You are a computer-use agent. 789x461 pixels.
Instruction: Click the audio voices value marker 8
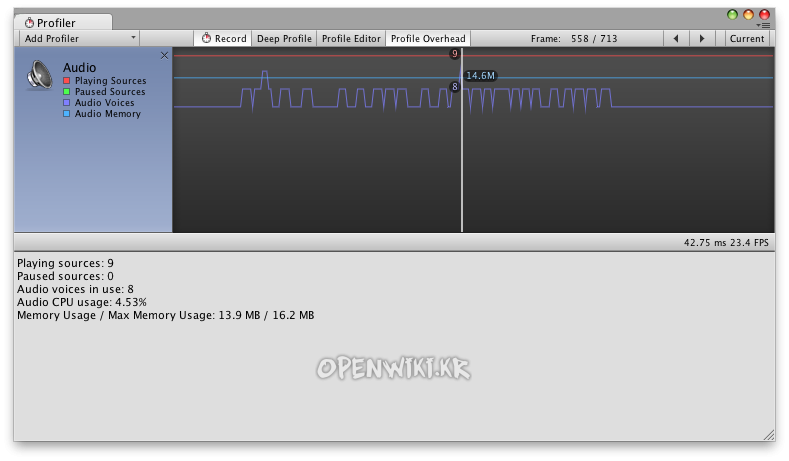coord(454,87)
